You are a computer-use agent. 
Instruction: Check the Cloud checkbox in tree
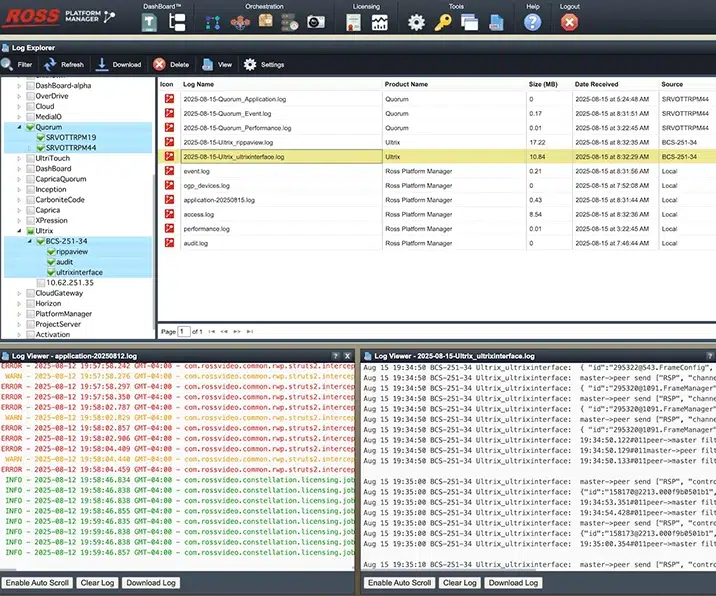[31, 106]
